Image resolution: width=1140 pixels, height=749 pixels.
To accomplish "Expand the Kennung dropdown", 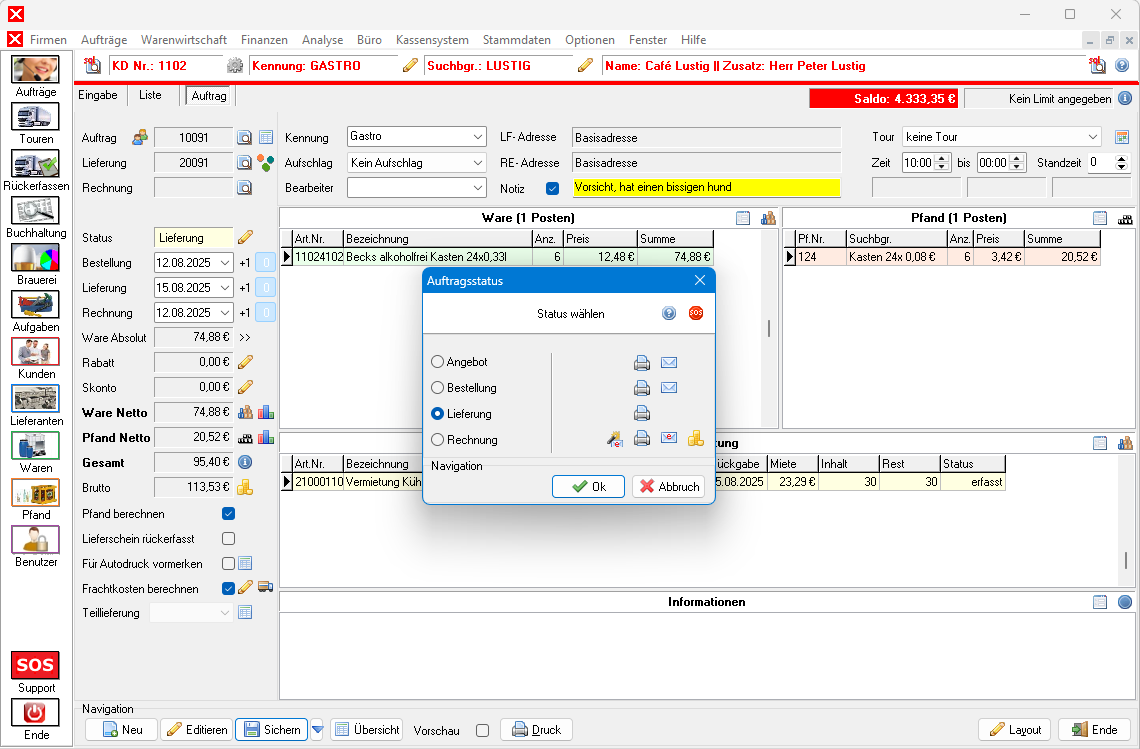I will tap(477, 137).
